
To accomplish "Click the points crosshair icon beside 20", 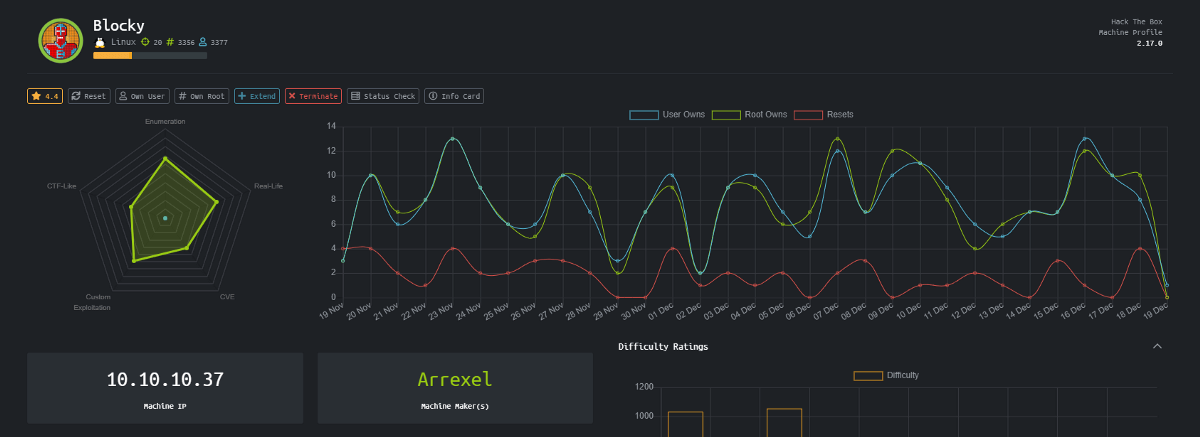I will click(x=146, y=42).
